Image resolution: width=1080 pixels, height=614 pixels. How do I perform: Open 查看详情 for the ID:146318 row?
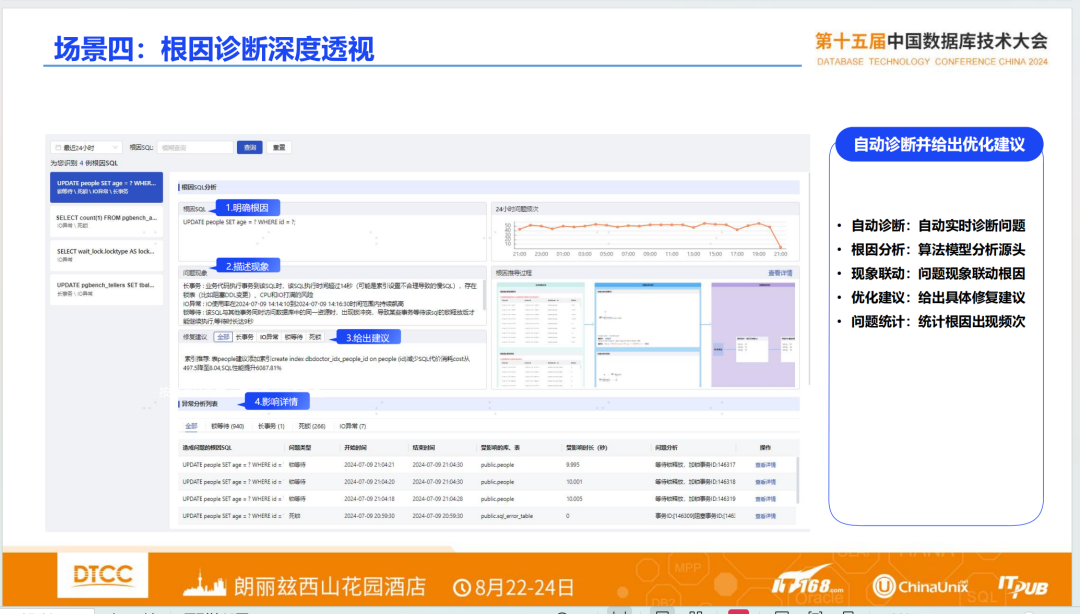point(765,482)
